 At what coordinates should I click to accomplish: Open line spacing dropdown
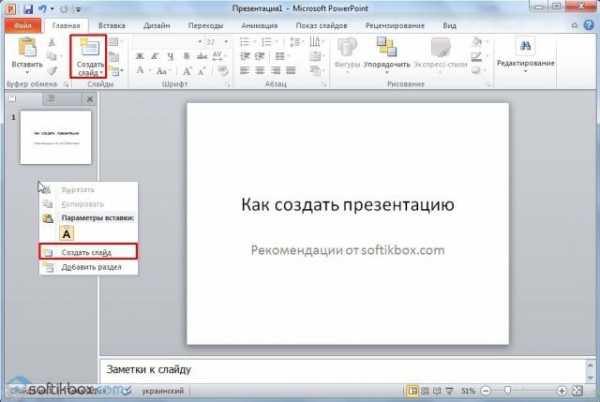point(296,42)
